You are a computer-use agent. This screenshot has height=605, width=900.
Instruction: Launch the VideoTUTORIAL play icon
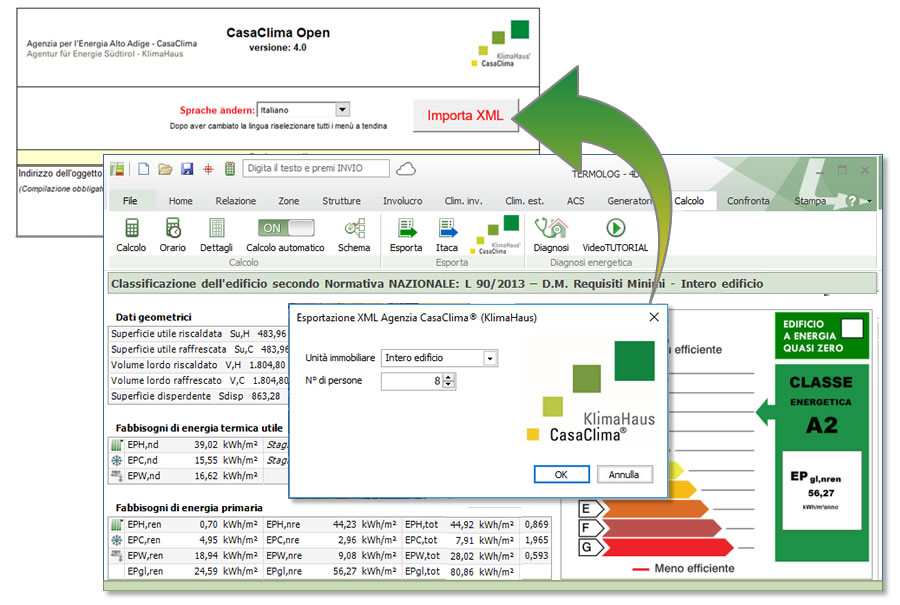coord(615,229)
